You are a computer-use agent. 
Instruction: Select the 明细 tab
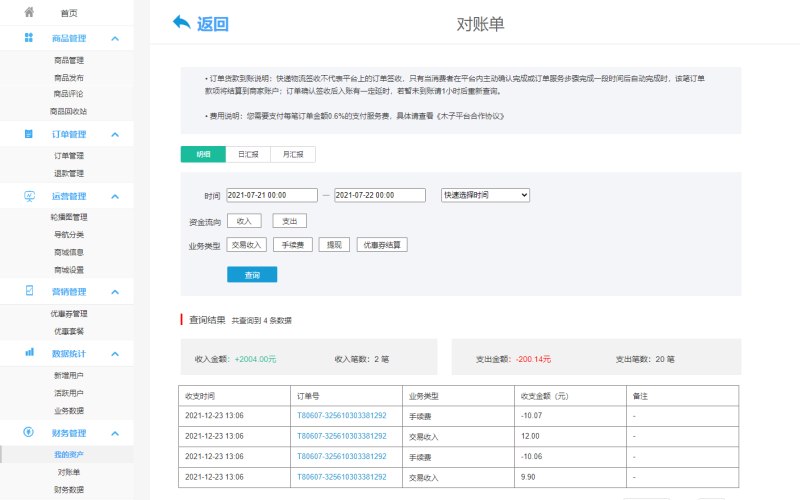(203, 154)
